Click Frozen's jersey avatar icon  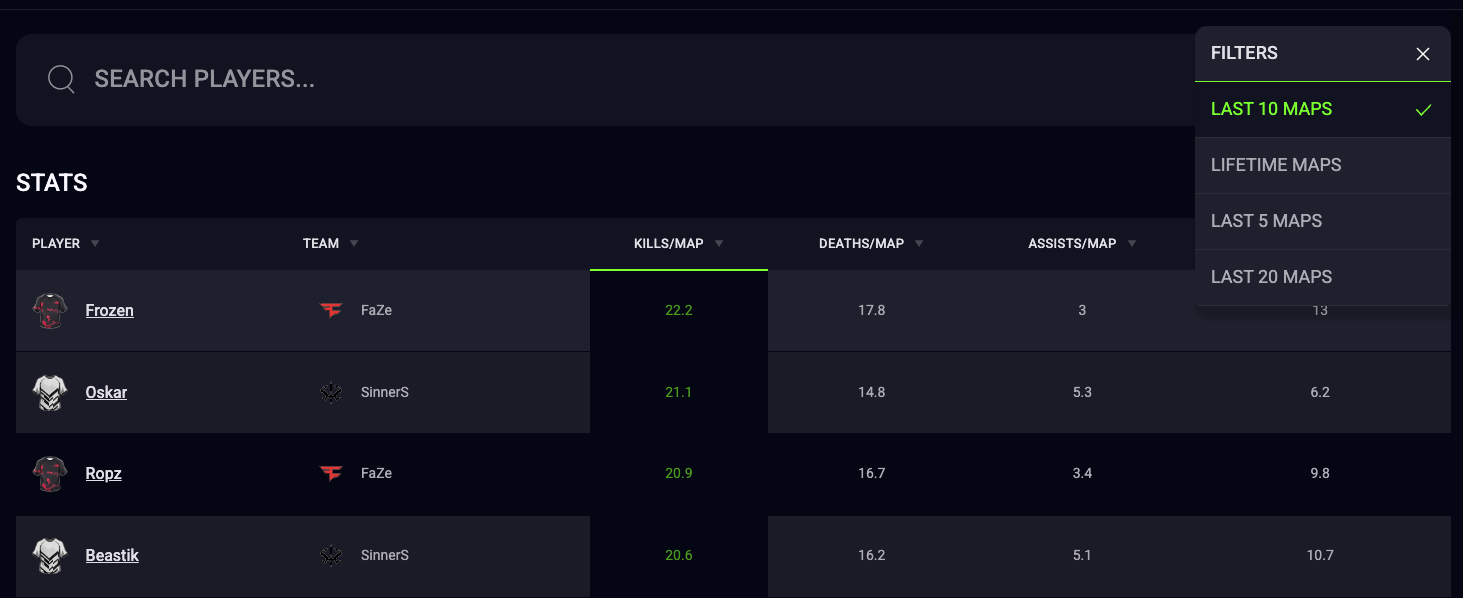tap(50, 311)
